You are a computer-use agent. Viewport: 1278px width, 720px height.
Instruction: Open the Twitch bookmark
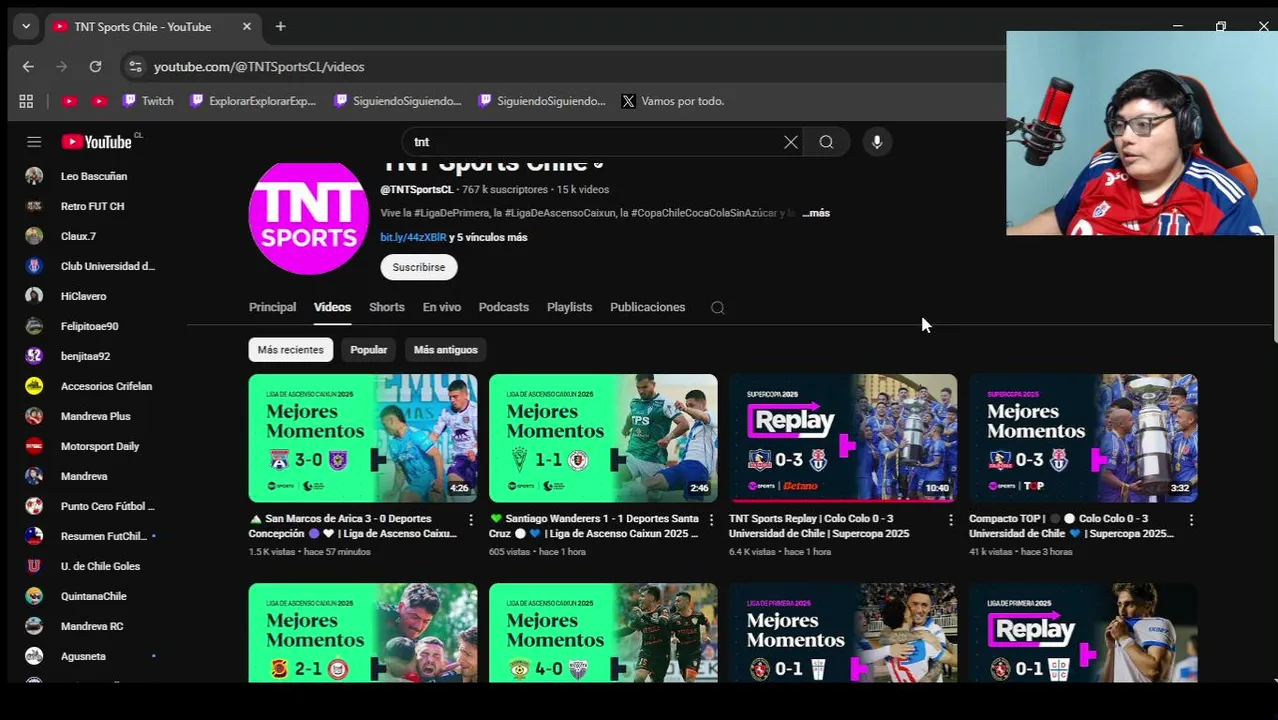(x=148, y=101)
